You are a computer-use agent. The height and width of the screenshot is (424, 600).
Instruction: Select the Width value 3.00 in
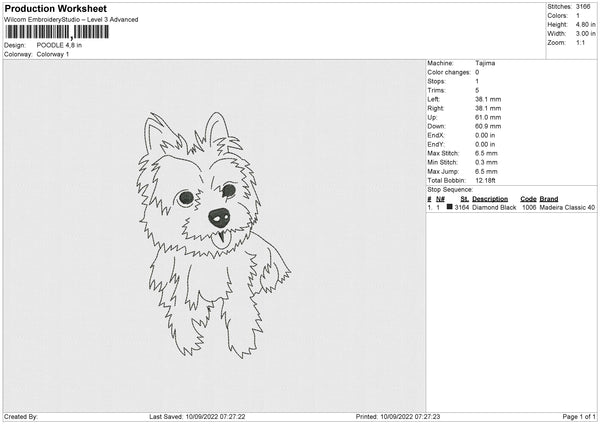(x=585, y=34)
